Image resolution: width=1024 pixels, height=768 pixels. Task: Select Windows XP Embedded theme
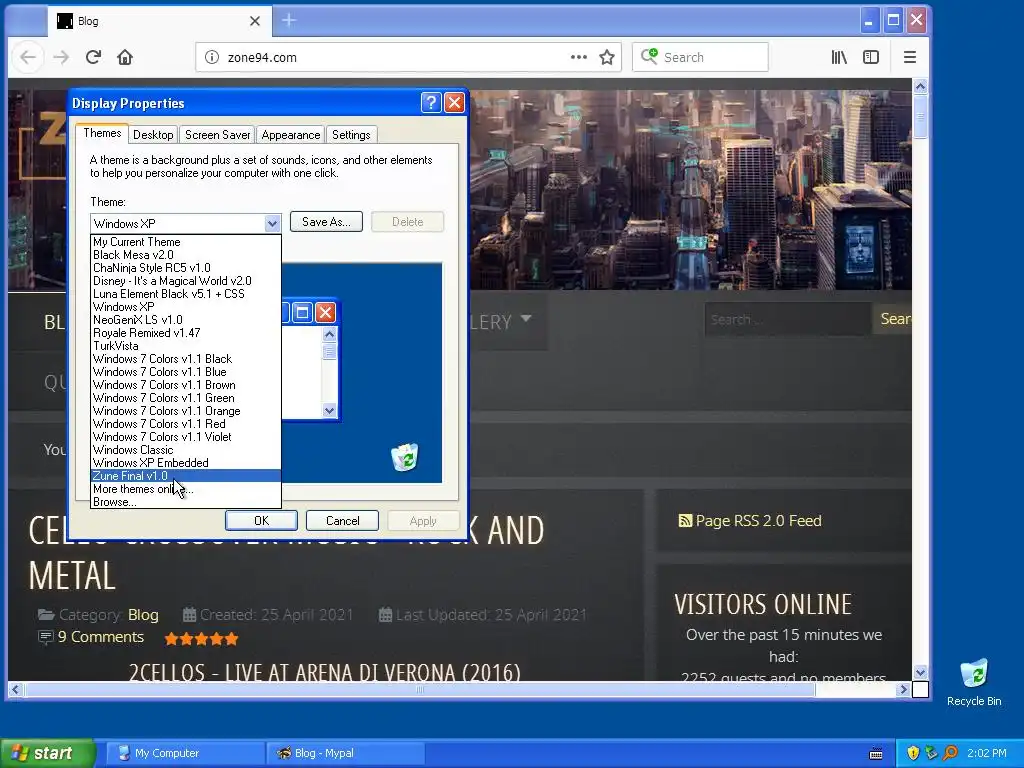[185, 463]
